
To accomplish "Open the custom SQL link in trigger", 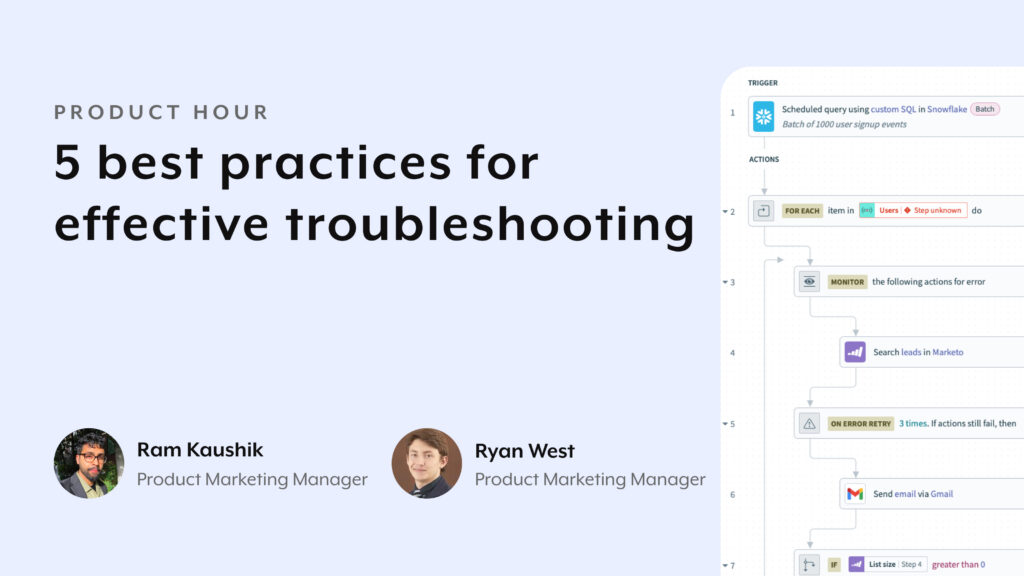I will point(893,109).
